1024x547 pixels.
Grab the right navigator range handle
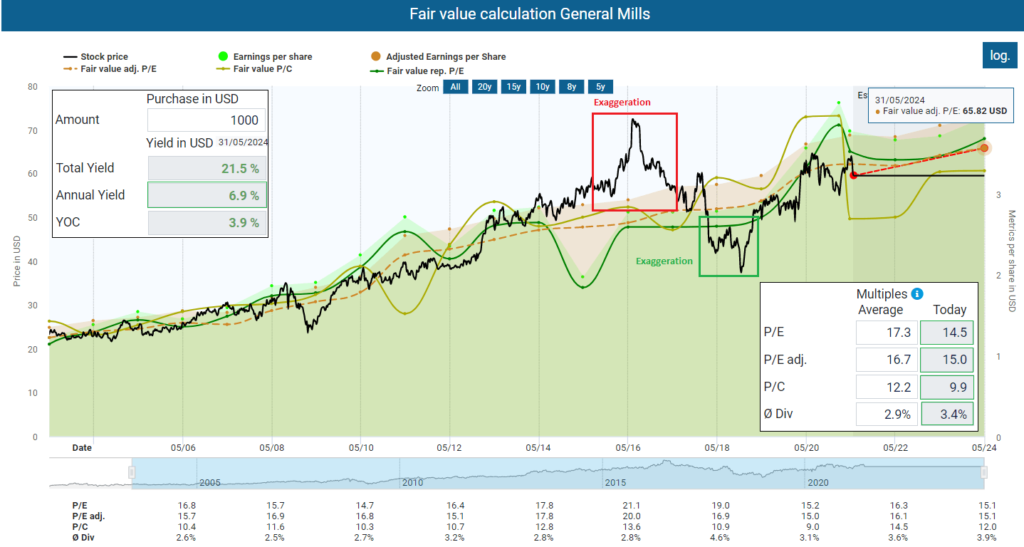984,473
